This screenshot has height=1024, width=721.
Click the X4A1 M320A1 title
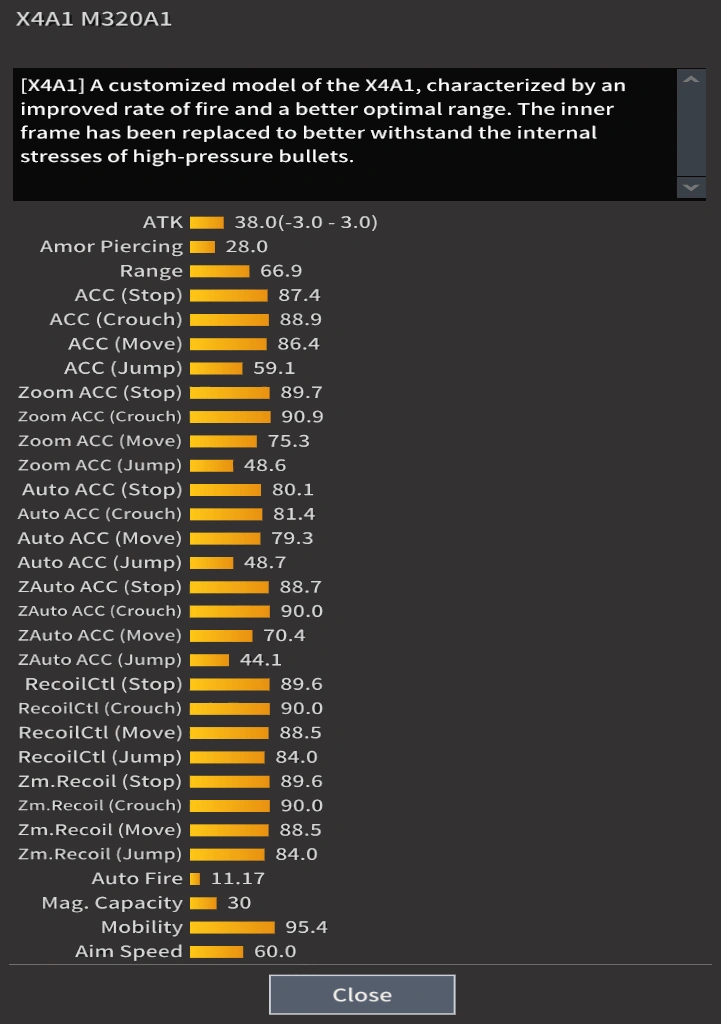[93, 19]
